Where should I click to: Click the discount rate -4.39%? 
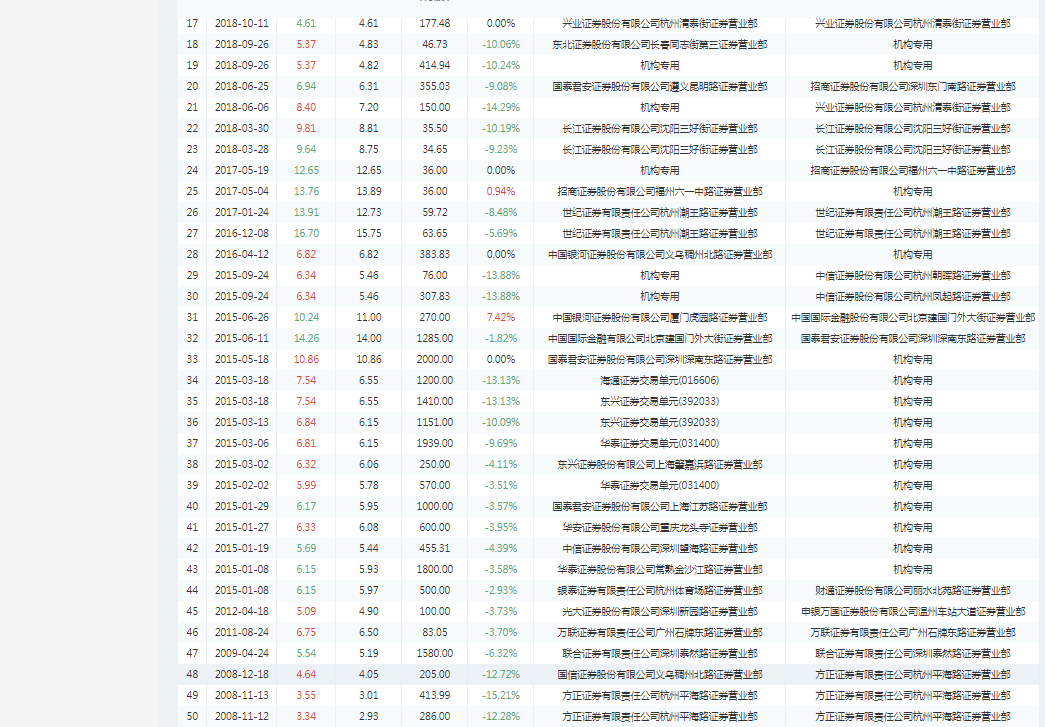[x=501, y=548]
